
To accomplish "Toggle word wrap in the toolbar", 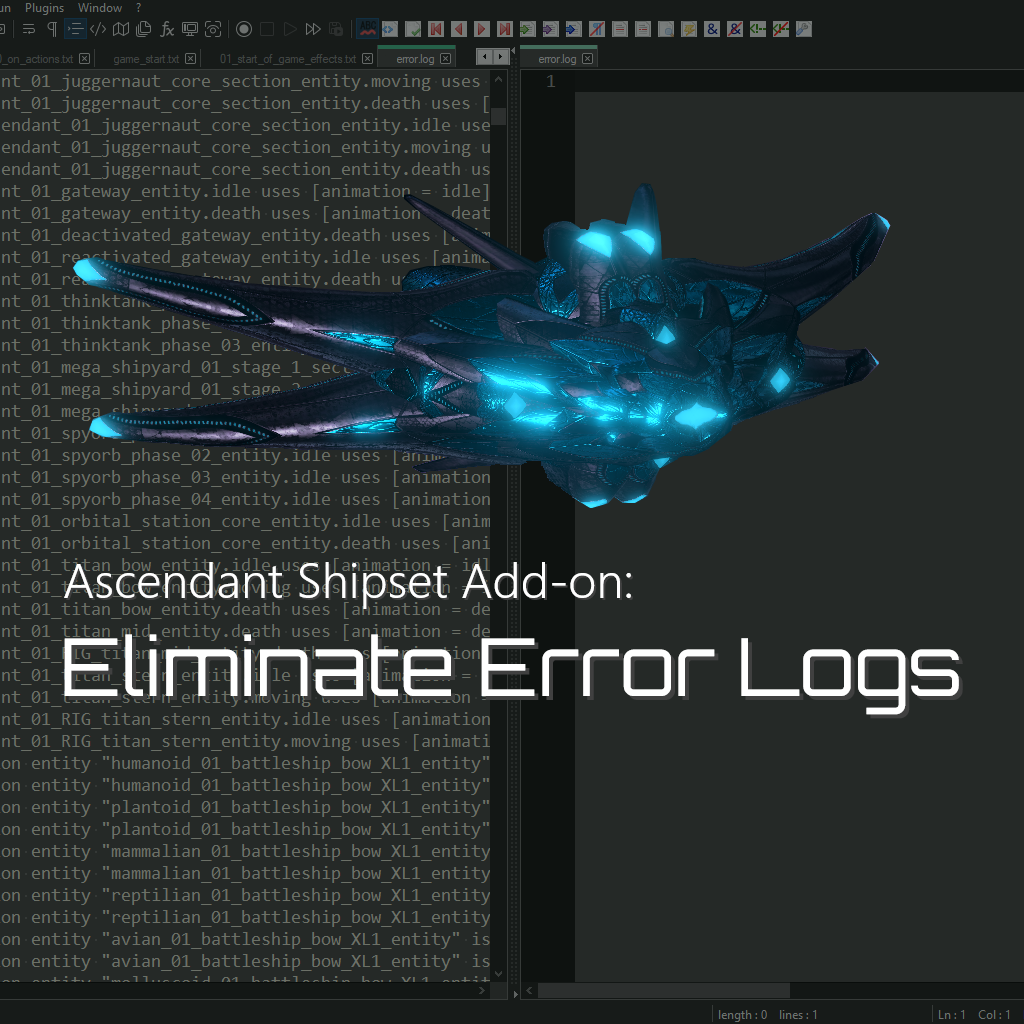I will tap(29, 29).
